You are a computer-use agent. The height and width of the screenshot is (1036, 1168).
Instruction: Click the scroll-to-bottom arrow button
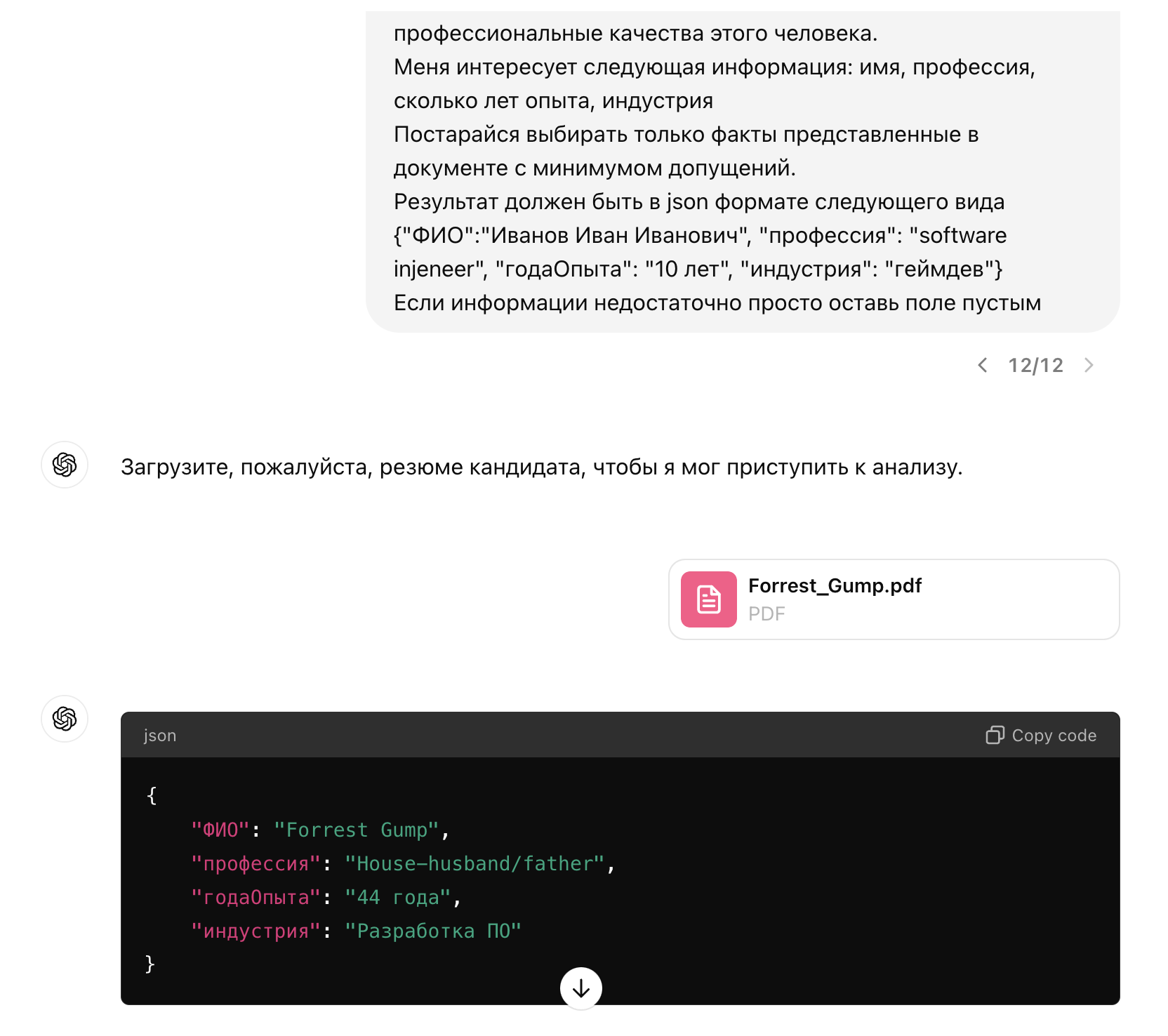point(581,988)
